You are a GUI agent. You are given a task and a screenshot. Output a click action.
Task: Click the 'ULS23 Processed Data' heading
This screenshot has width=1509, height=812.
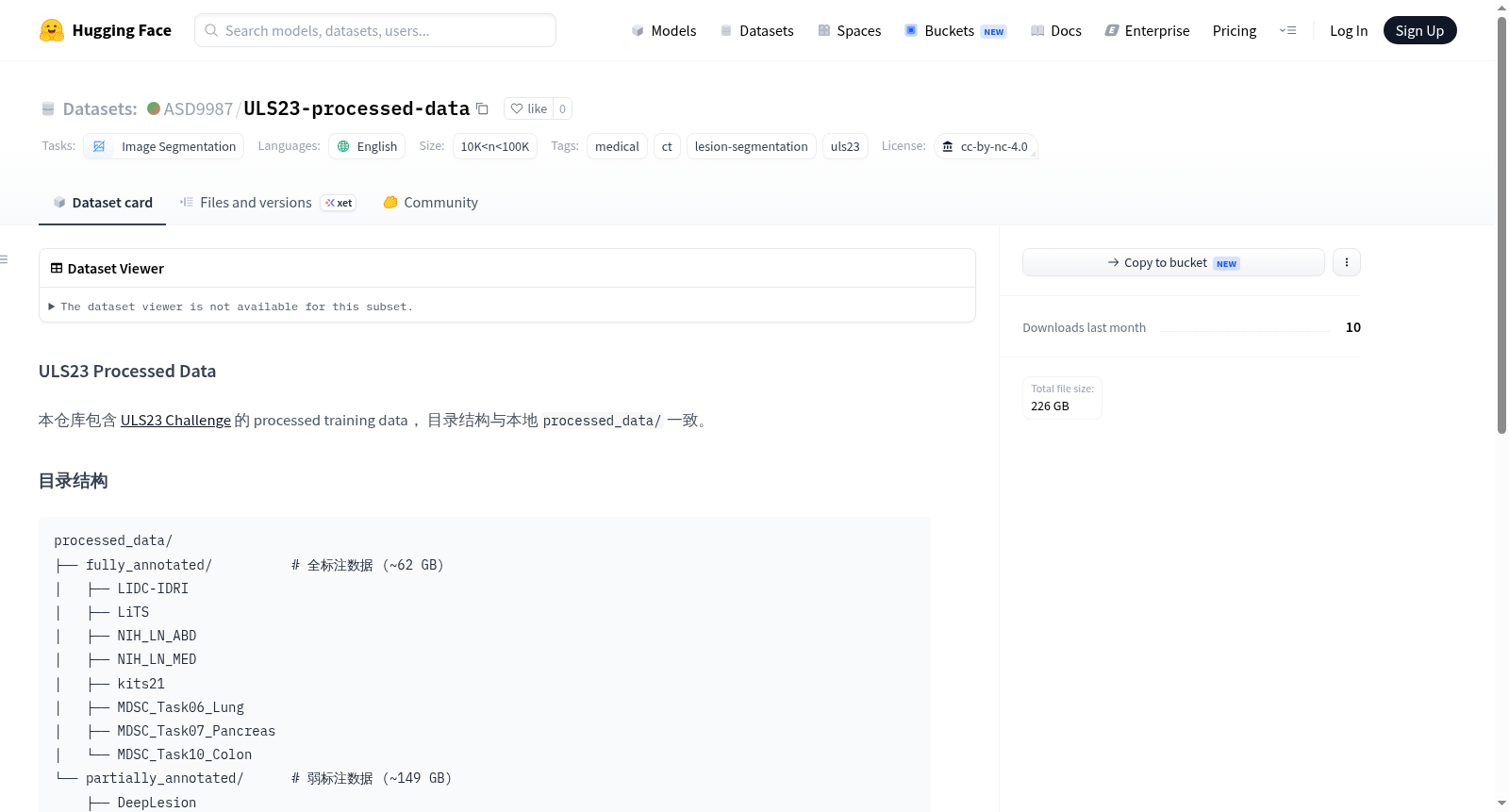click(x=127, y=372)
